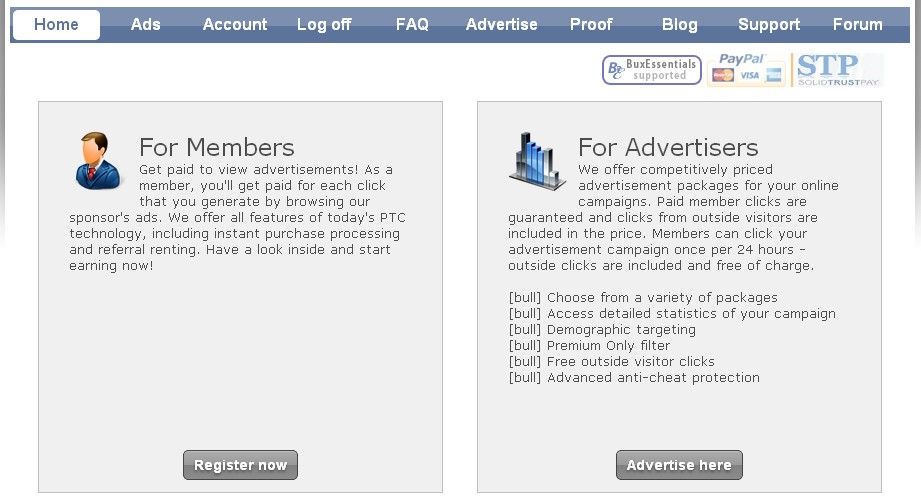This screenshot has width=921, height=503.
Task: Open the Ads menu item
Action: 145,25
